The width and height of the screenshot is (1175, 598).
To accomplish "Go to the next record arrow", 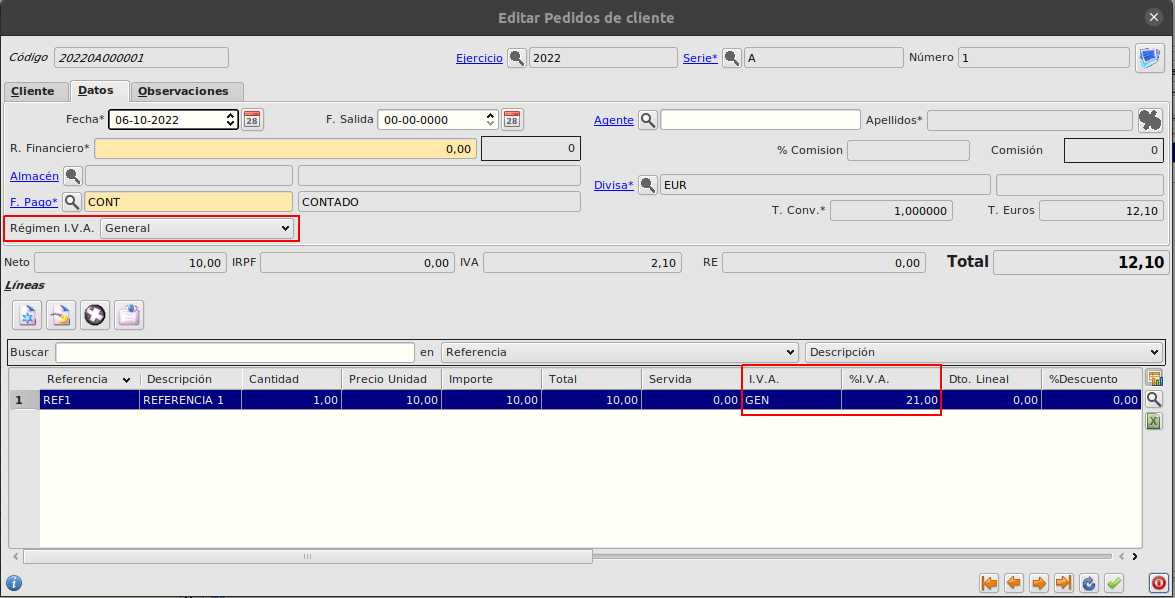I will 1039,583.
